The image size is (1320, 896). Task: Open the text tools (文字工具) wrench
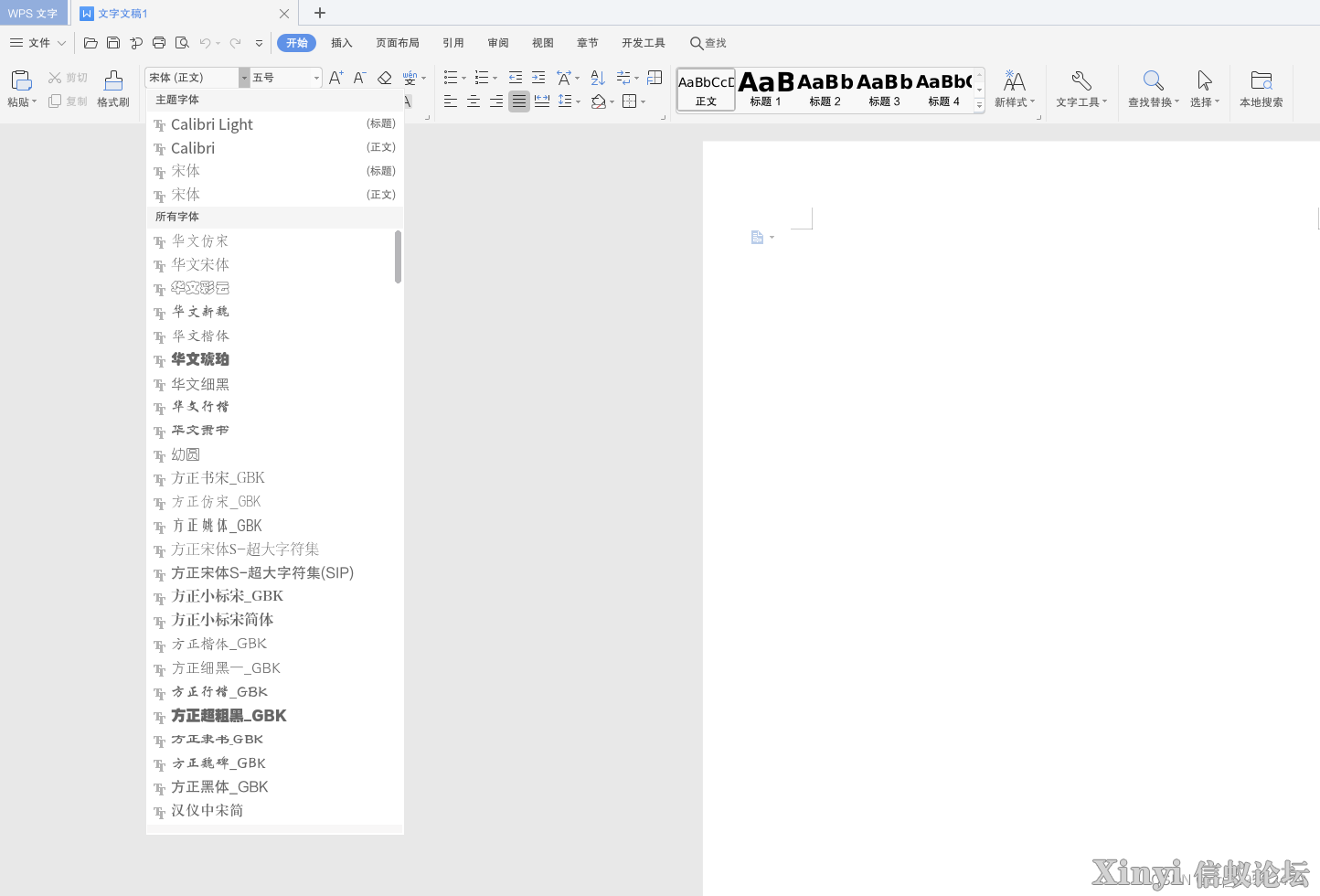tap(1081, 89)
